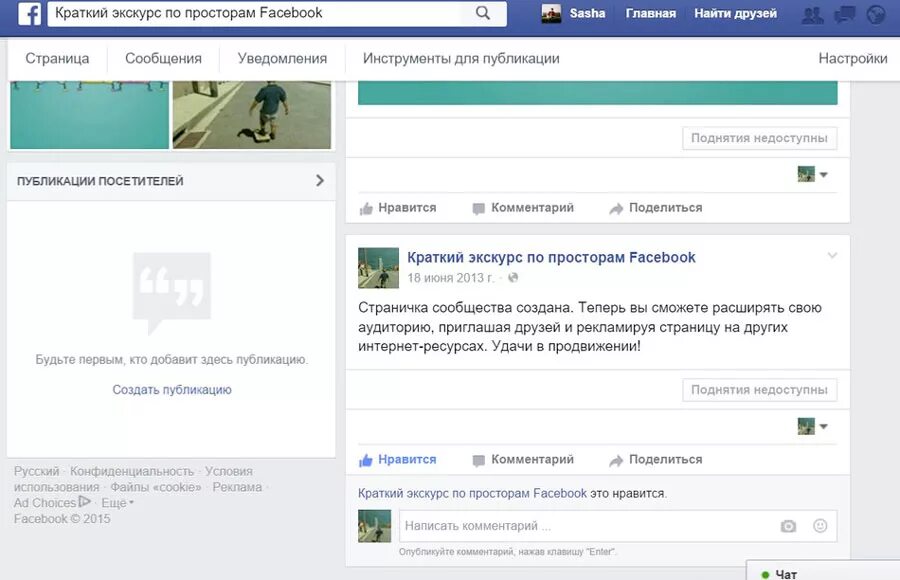Viewport: 900px width, 580px height.
Task: Open the friend requests icon
Action: pyautogui.click(x=812, y=14)
